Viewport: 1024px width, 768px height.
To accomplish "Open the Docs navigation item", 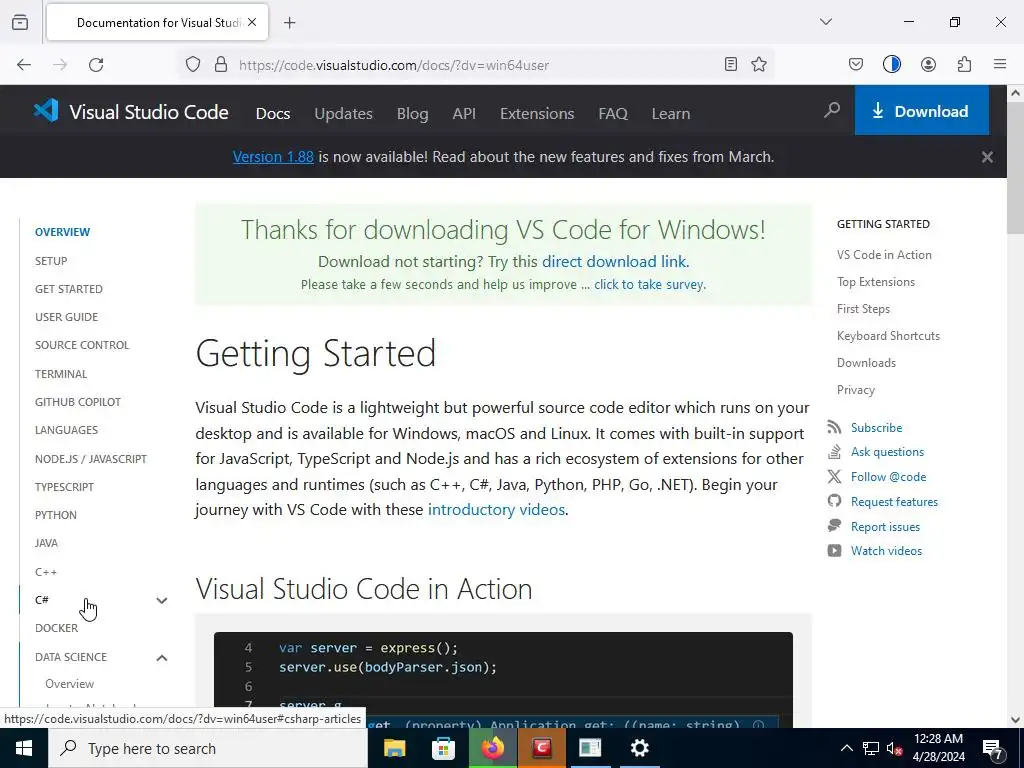I will pyautogui.click(x=273, y=114).
